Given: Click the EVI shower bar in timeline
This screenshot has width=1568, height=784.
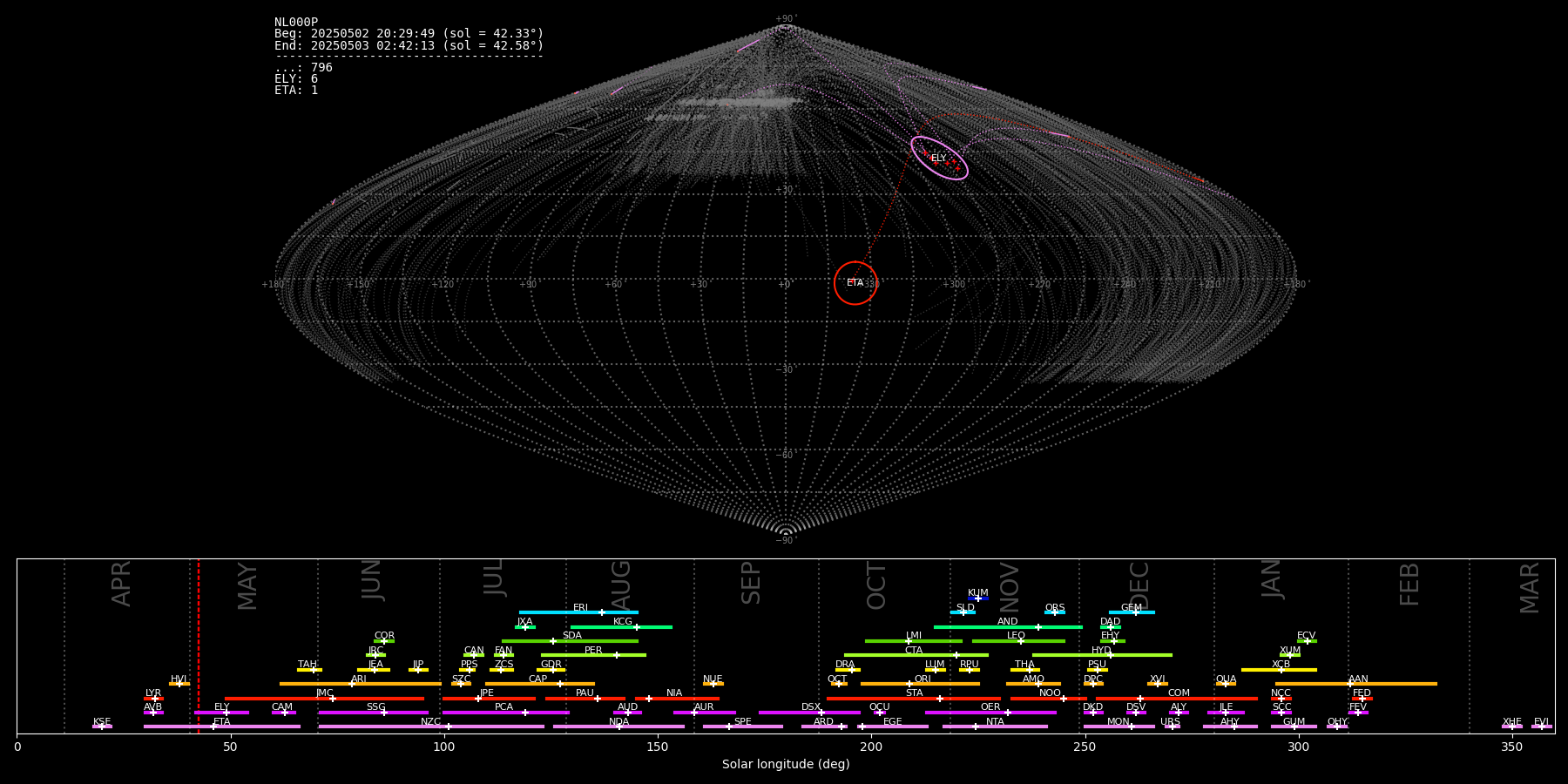Looking at the screenshot, I should pyautogui.click(x=1542, y=727).
